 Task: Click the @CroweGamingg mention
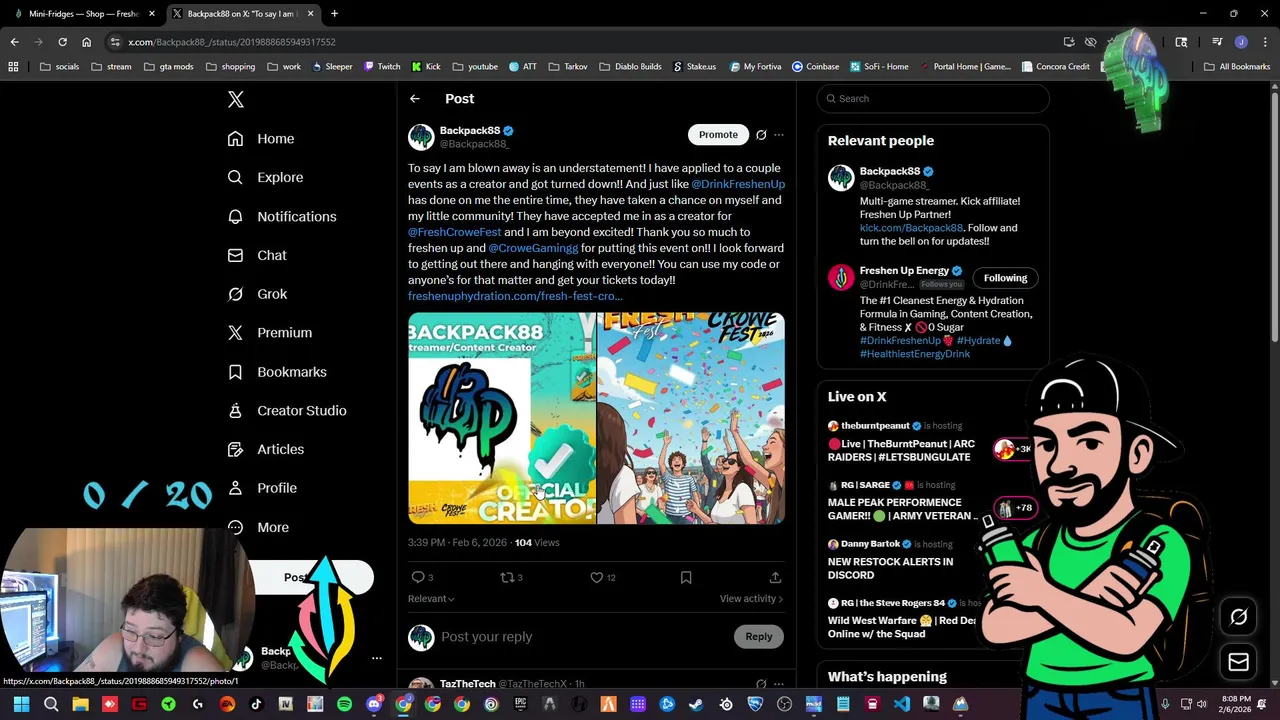533,248
